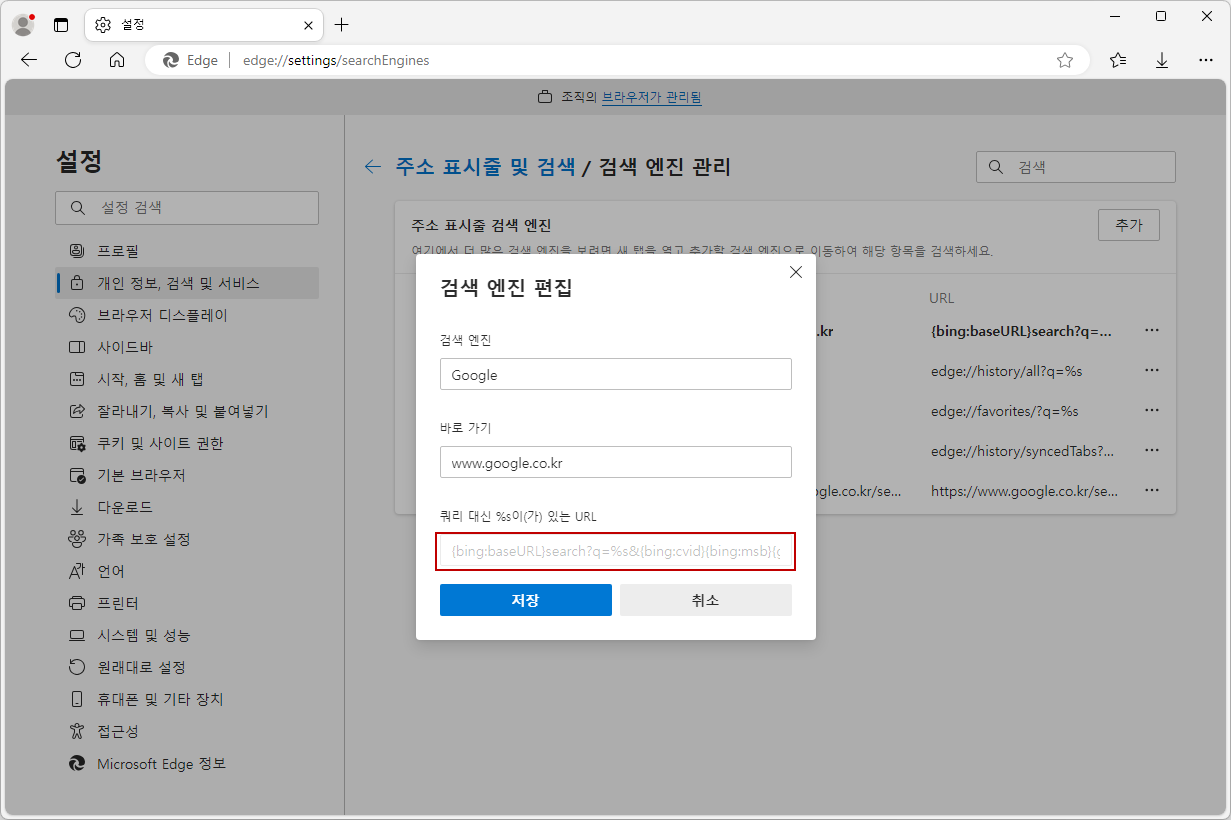Viewport: 1231px width, 820px height.
Task: Open 프로필 settings section
Action: pos(187,251)
